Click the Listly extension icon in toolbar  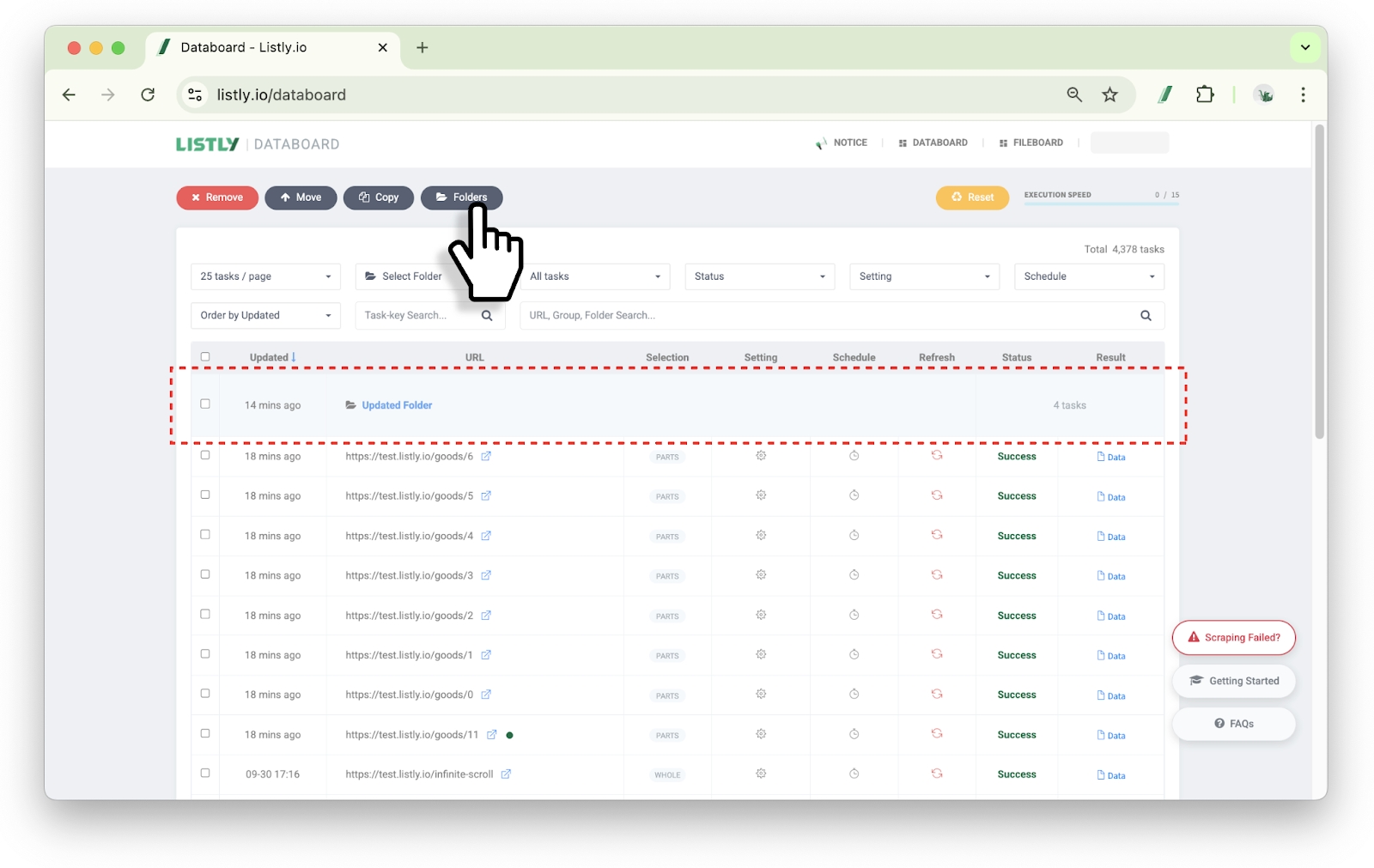pos(1164,94)
